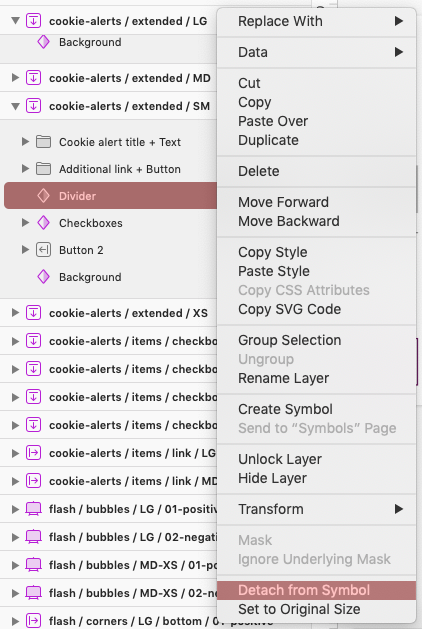422x629 pixels.
Task: Click artboard icon of flash / bubbles / LG / 01-positive
Action: [33, 509]
